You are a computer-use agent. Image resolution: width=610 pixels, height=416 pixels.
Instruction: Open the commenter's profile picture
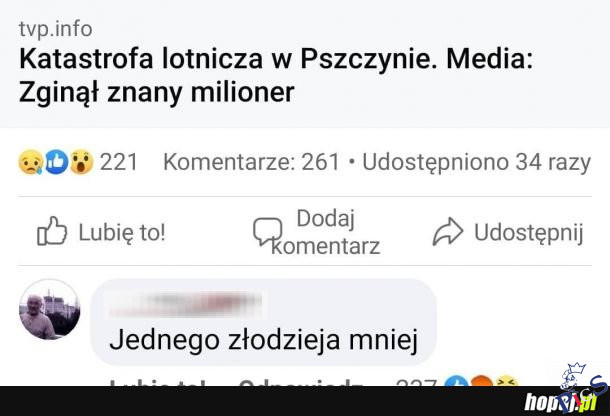click(49, 309)
